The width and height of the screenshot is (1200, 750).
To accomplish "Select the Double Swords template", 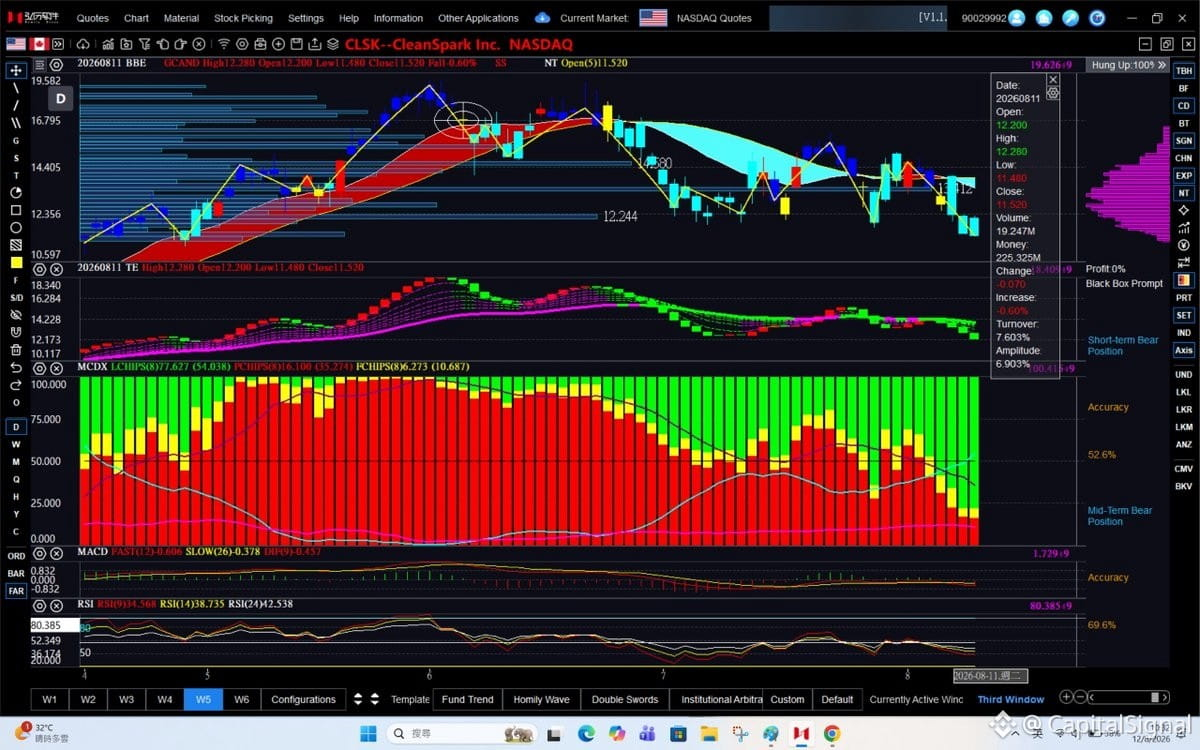I will pos(625,699).
